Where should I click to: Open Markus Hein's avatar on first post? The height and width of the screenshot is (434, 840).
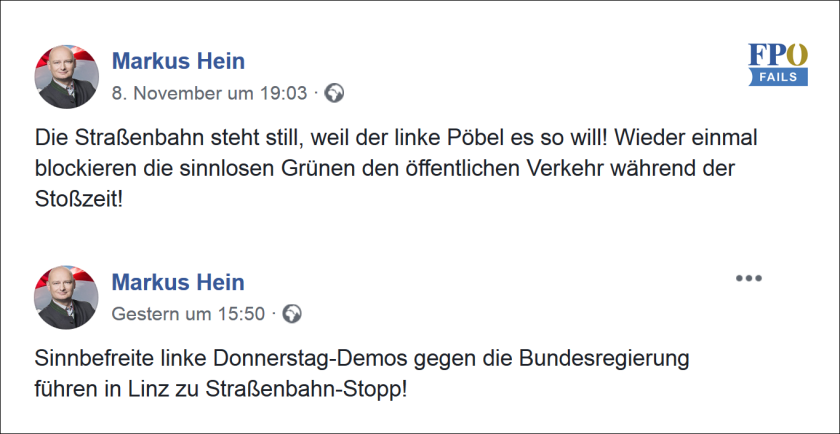coord(66,77)
